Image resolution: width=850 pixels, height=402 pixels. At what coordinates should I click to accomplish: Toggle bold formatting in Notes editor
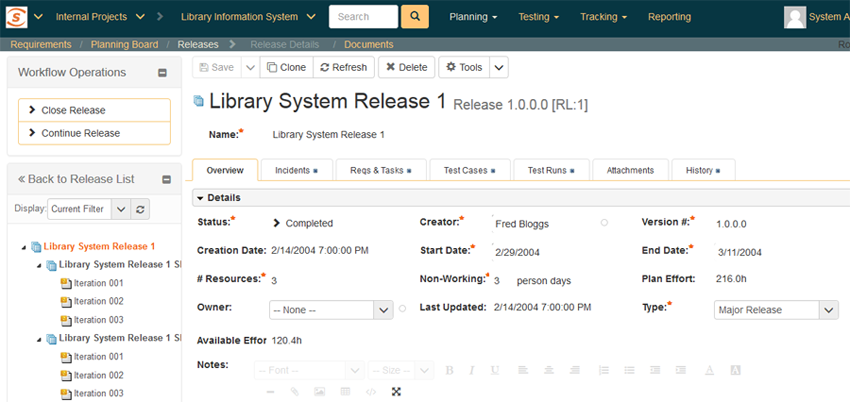(x=449, y=370)
